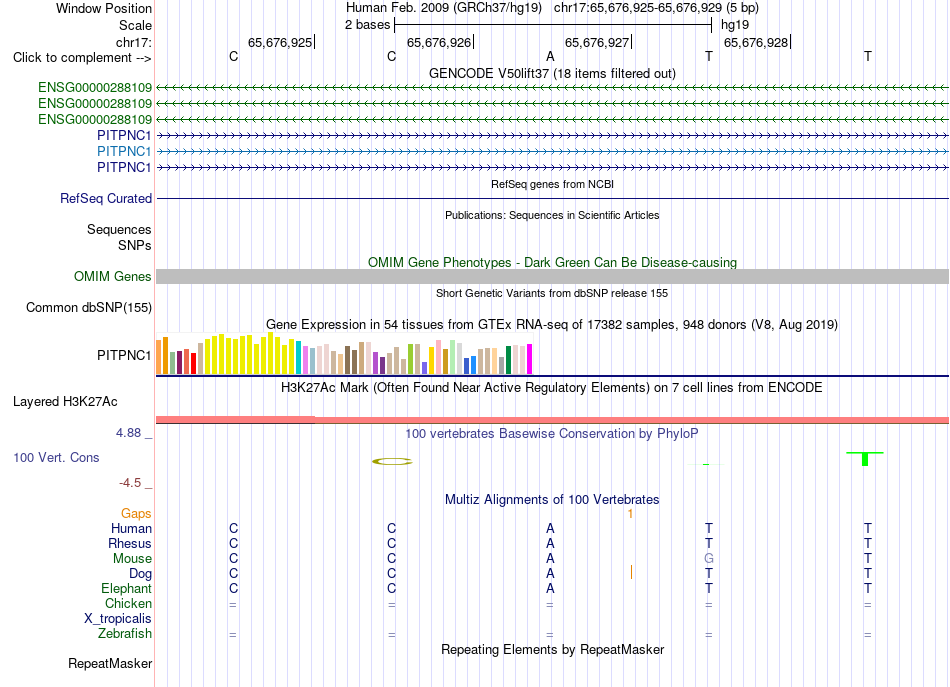The width and height of the screenshot is (950, 687).
Task: Click the Sequences track label
Action: pos(119,230)
